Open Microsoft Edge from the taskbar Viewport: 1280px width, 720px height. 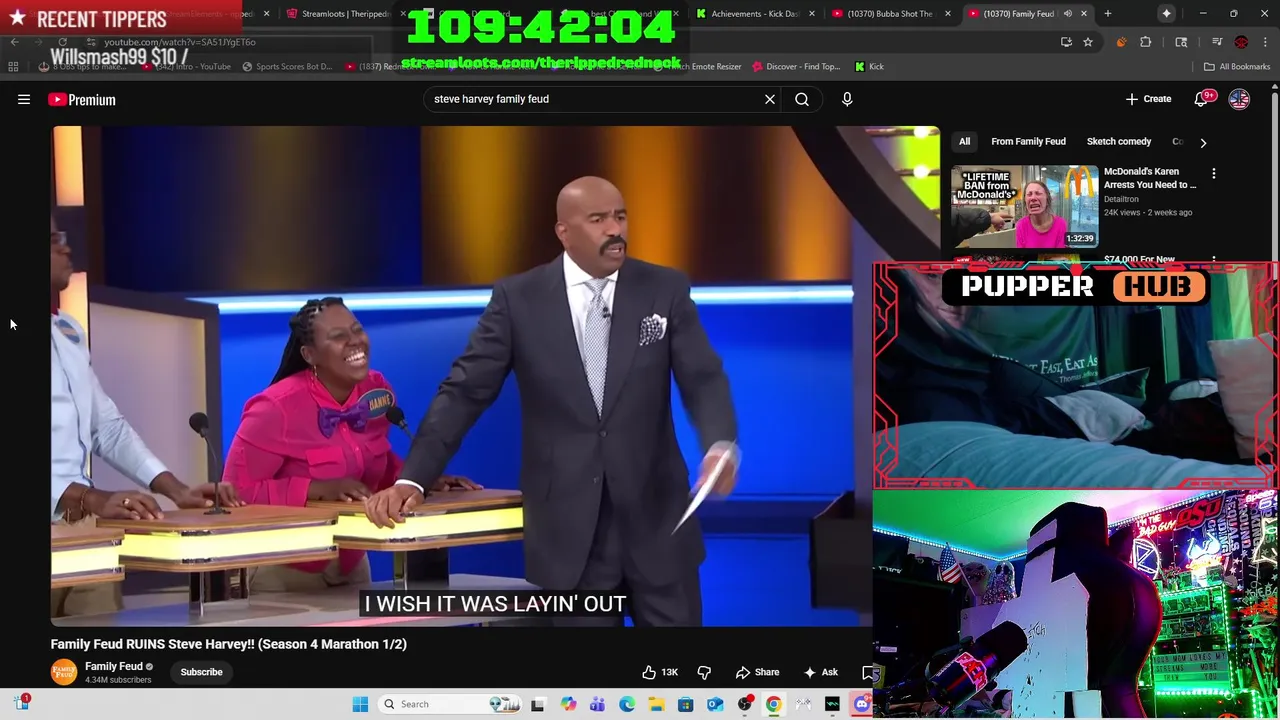tap(627, 704)
